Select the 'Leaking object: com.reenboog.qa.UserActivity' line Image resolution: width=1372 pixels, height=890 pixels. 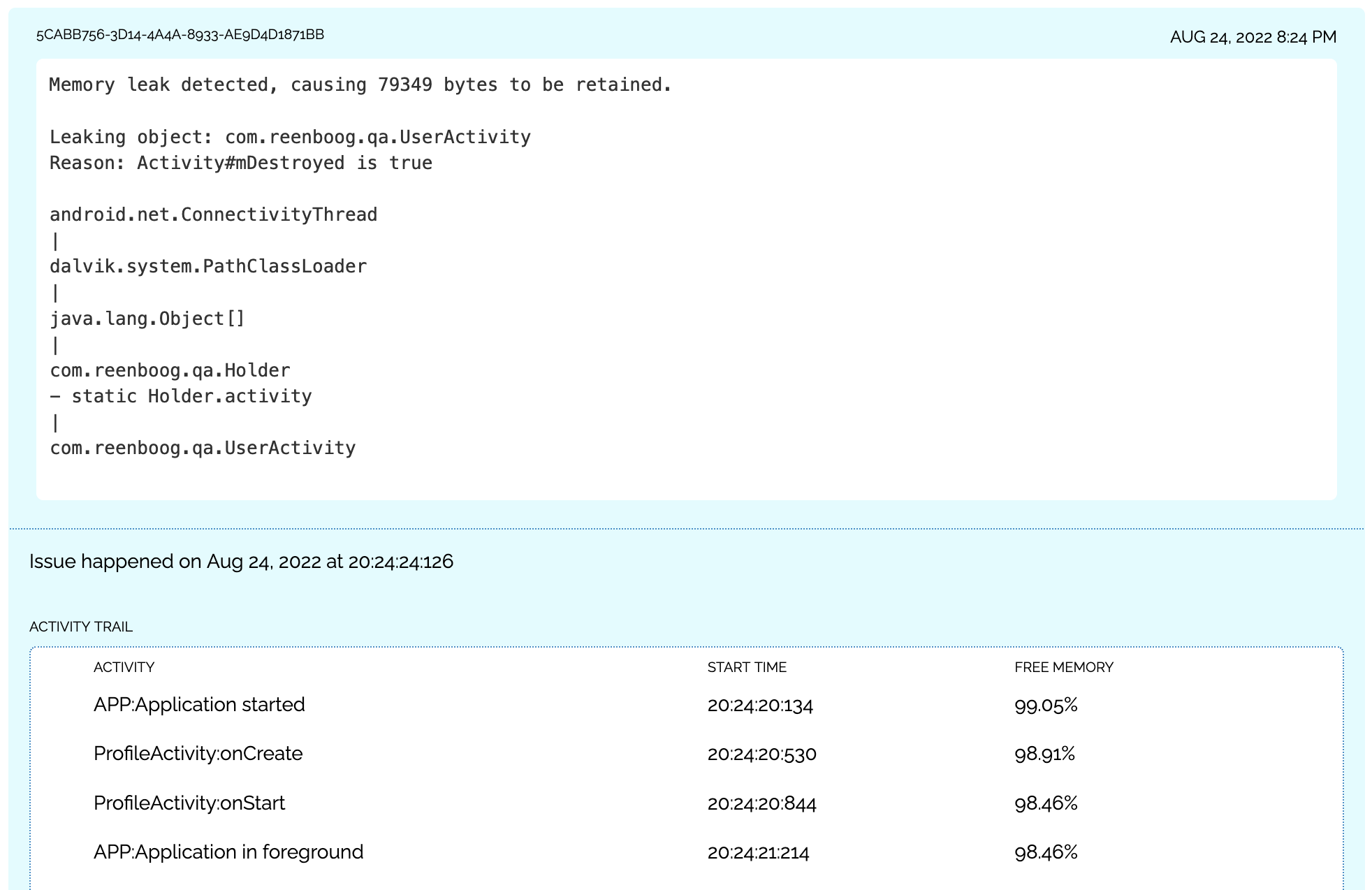tap(290, 137)
